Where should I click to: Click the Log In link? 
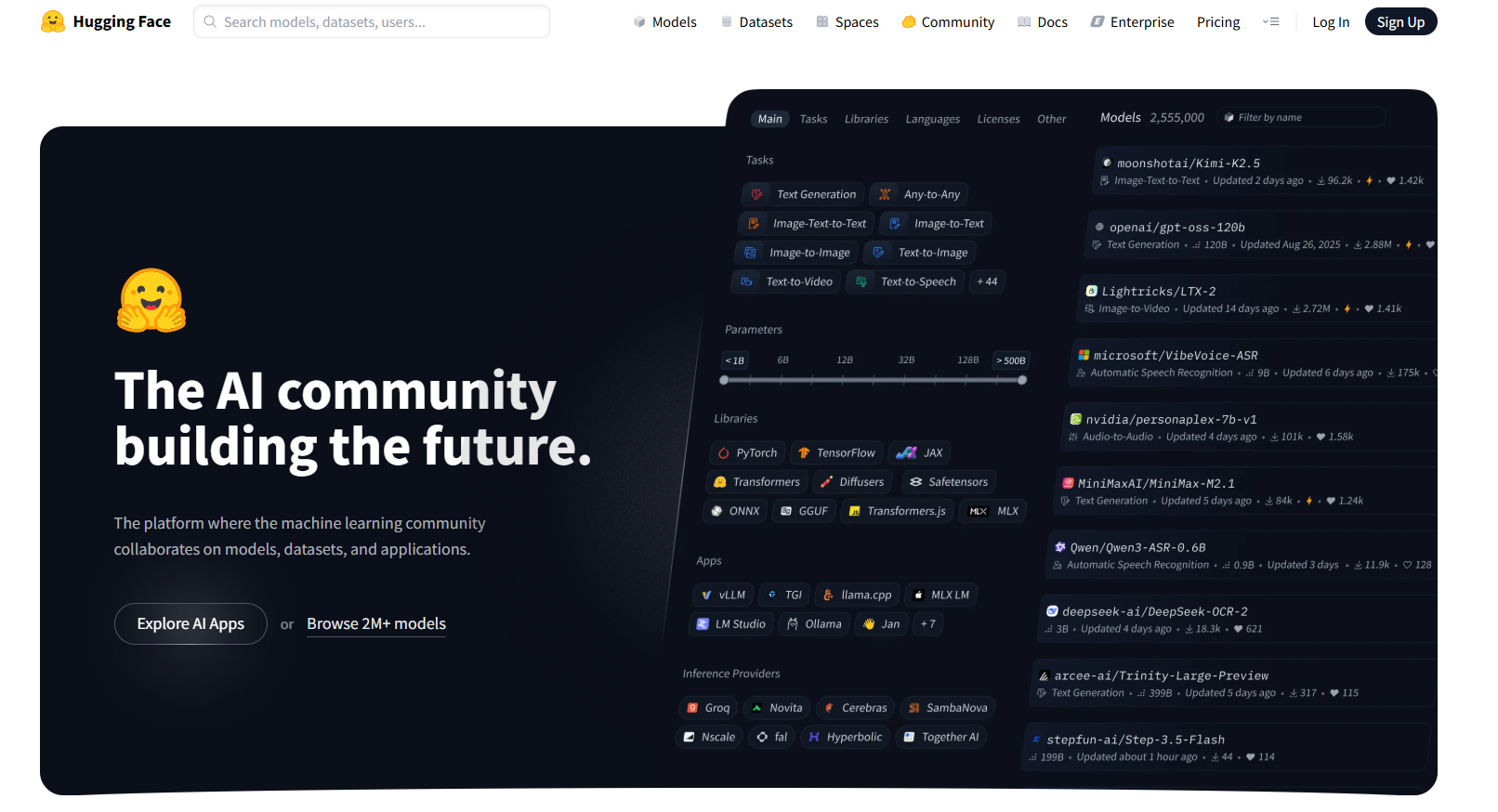pos(1331,22)
